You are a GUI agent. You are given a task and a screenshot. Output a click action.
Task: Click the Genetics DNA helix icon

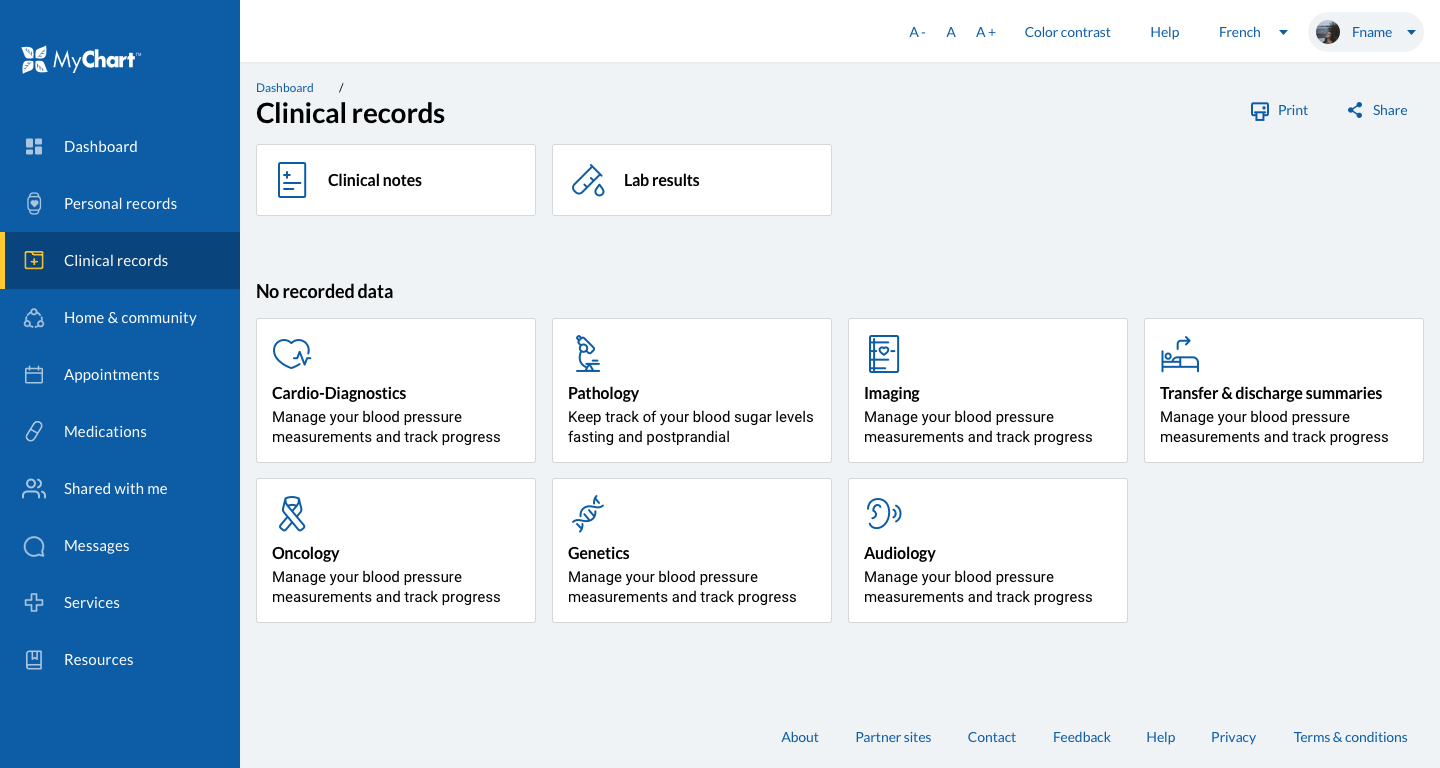[x=587, y=513]
